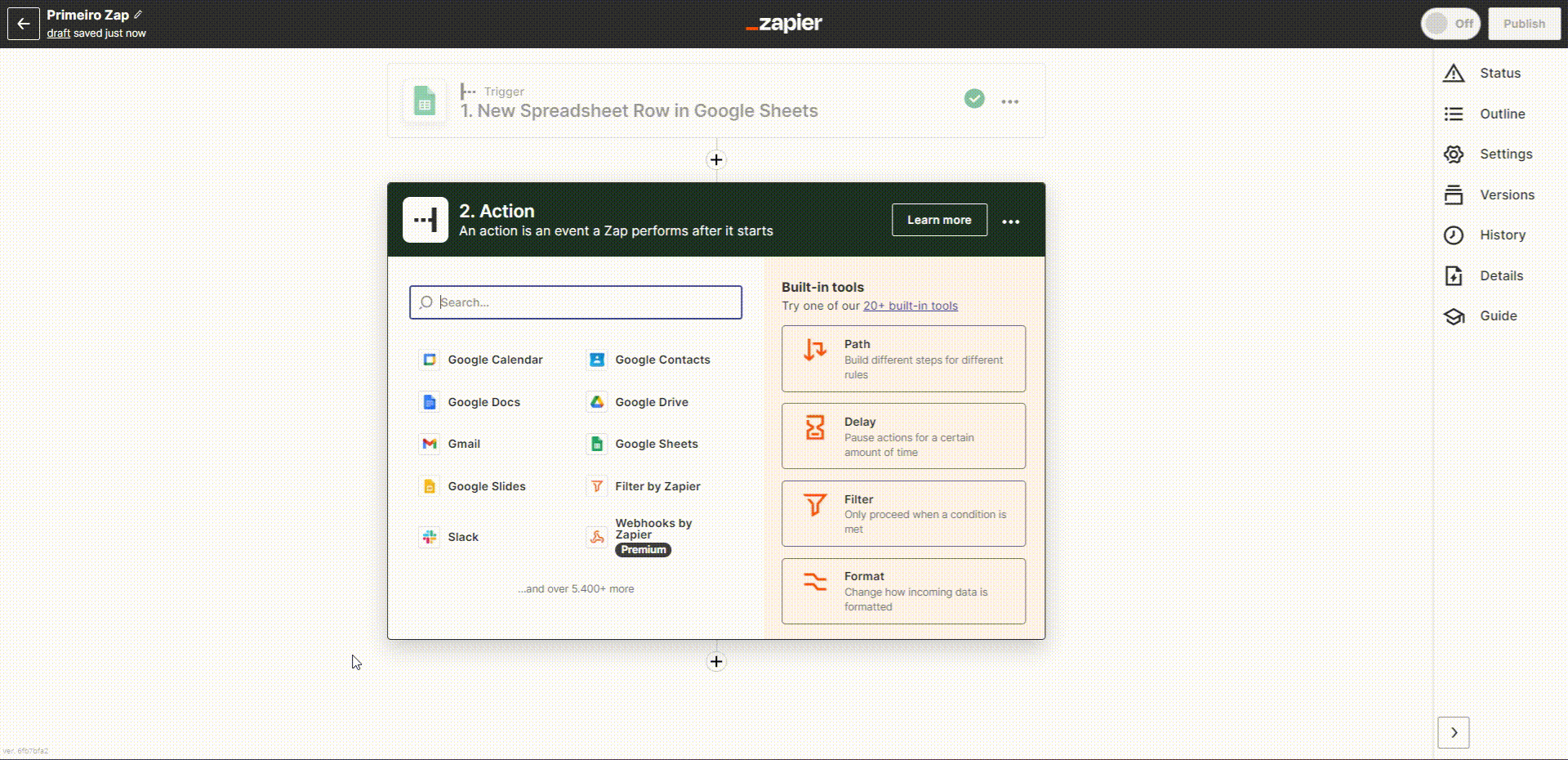Choose the Path built-in tool
This screenshot has width=1568, height=760.
point(903,359)
